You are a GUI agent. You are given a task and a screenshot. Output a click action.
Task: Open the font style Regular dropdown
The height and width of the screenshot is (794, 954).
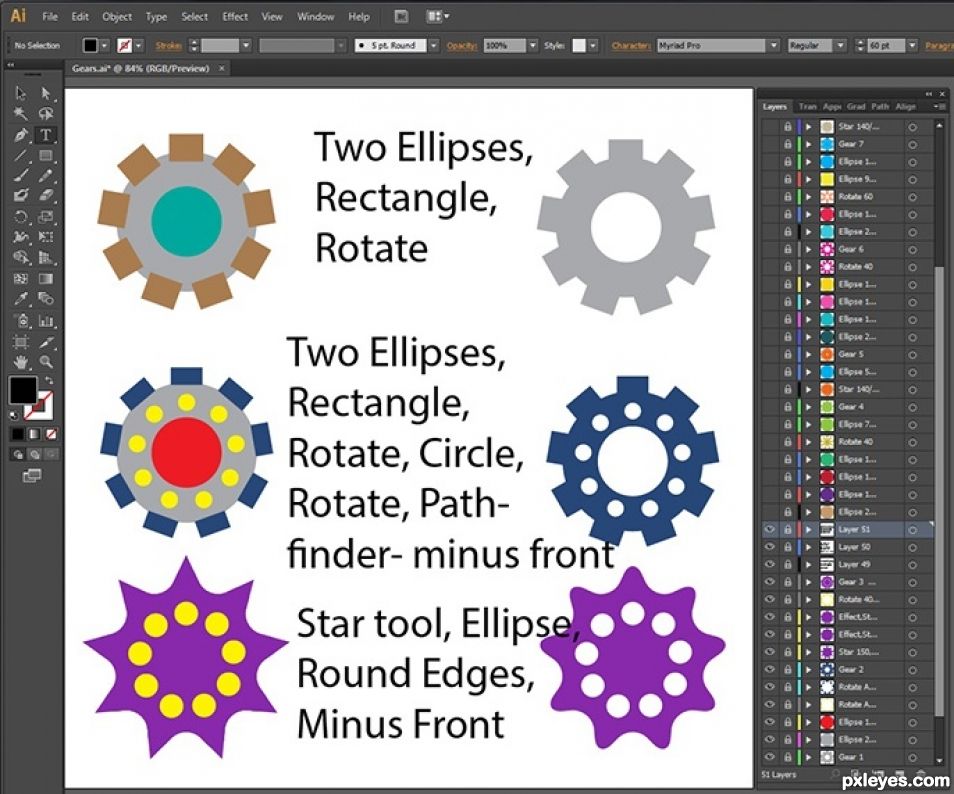tap(840, 46)
